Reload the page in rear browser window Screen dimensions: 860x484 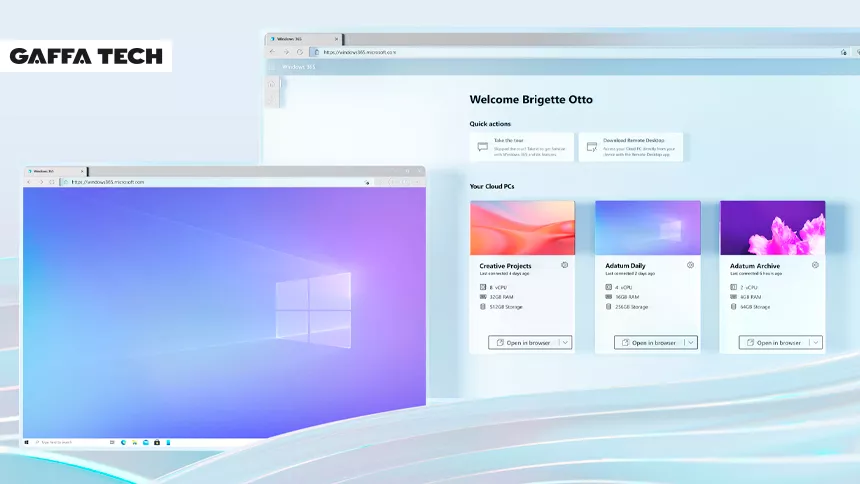pyautogui.click(x=300, y=52)
